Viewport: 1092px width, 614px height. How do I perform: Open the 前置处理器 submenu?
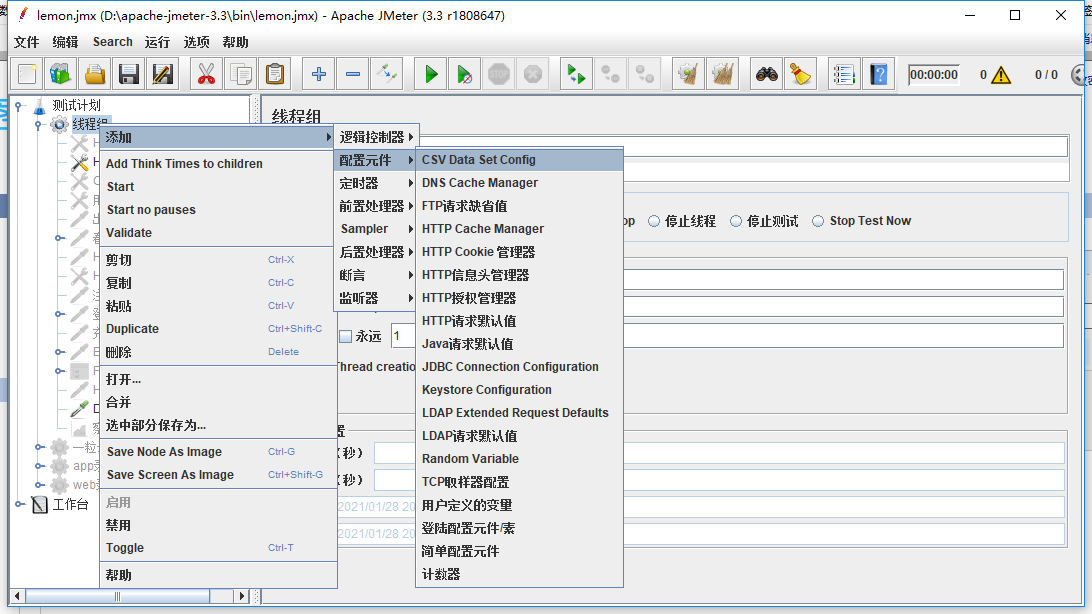tap(376, 206)
